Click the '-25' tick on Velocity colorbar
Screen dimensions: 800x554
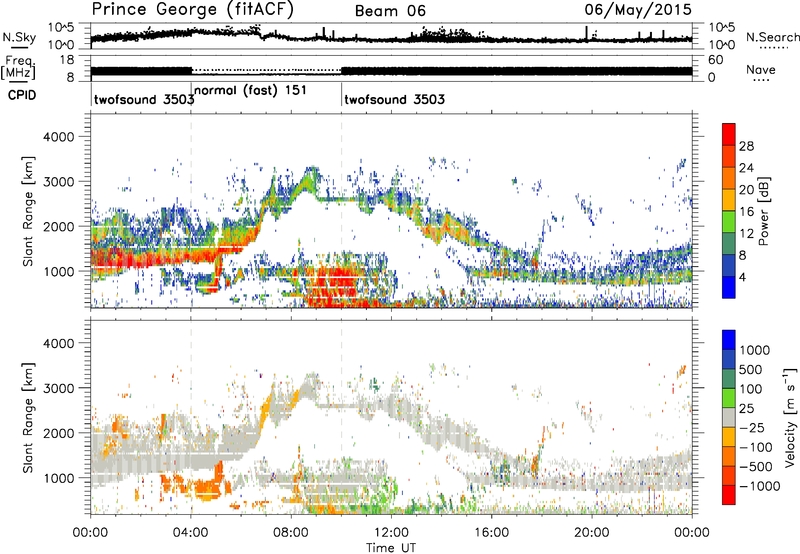tap(754, 427)
